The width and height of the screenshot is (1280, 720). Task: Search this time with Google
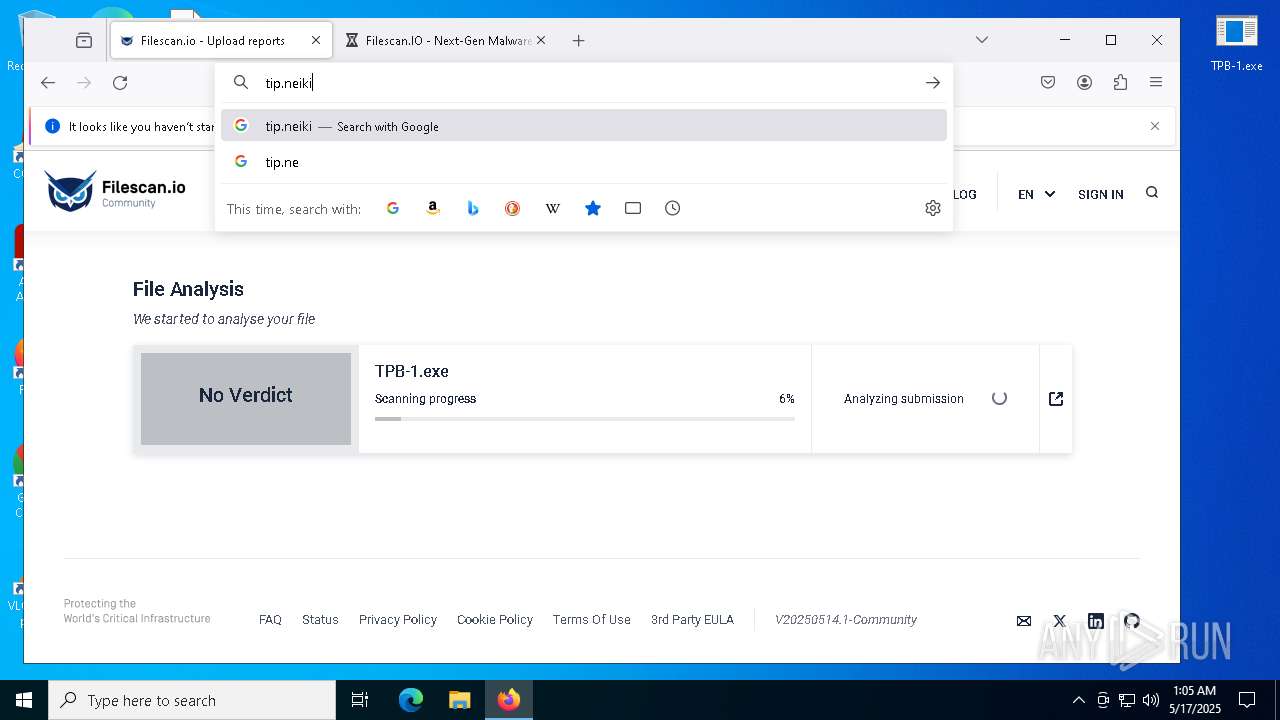click(x=392, y=208)
